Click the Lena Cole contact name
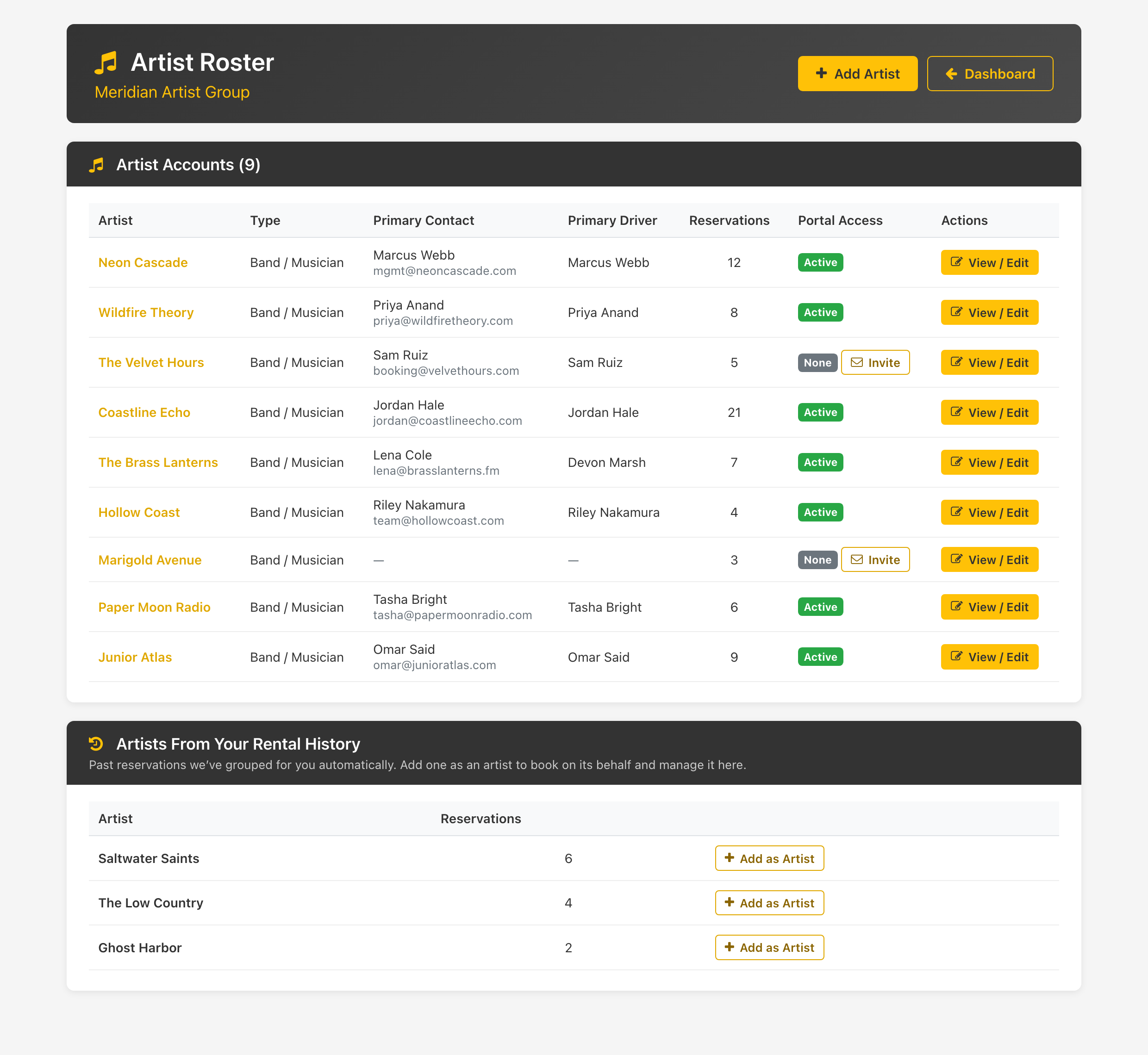The image size is (1148, 1055). pyautogui.click(x=402, y=455)
